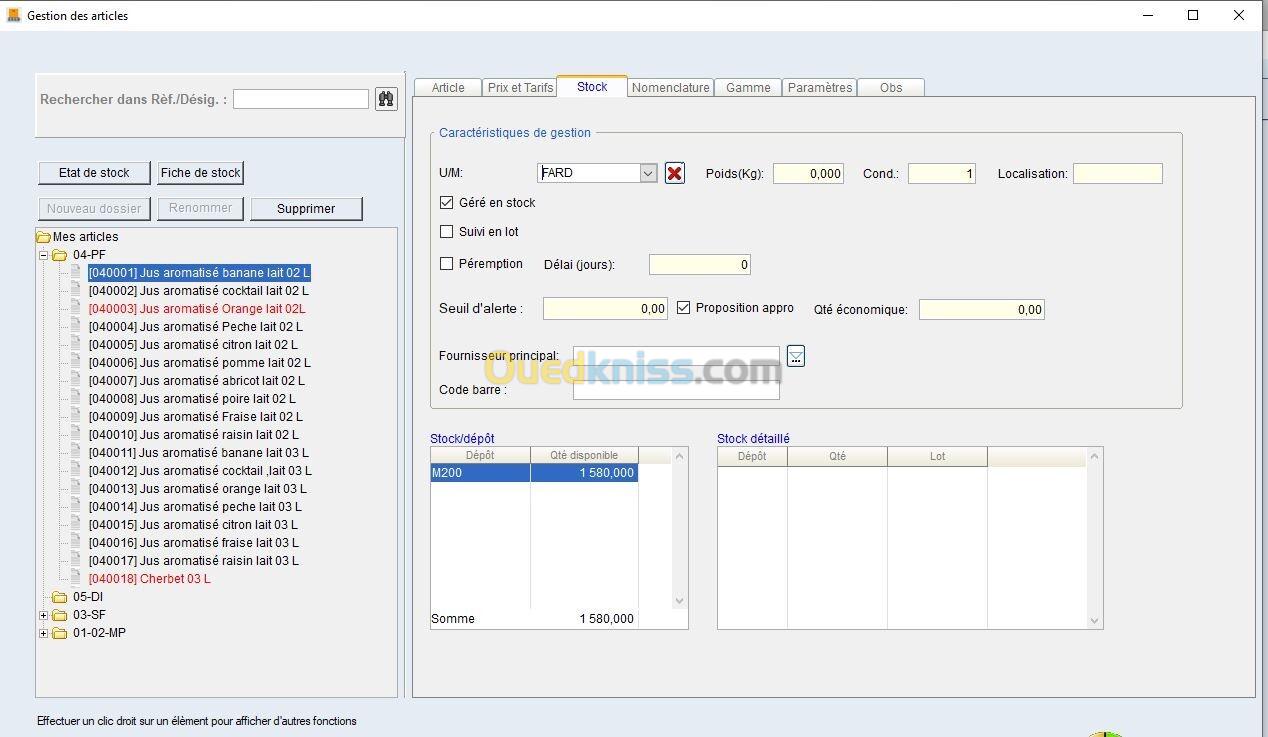Click the 03-SF folder icon

60,615
